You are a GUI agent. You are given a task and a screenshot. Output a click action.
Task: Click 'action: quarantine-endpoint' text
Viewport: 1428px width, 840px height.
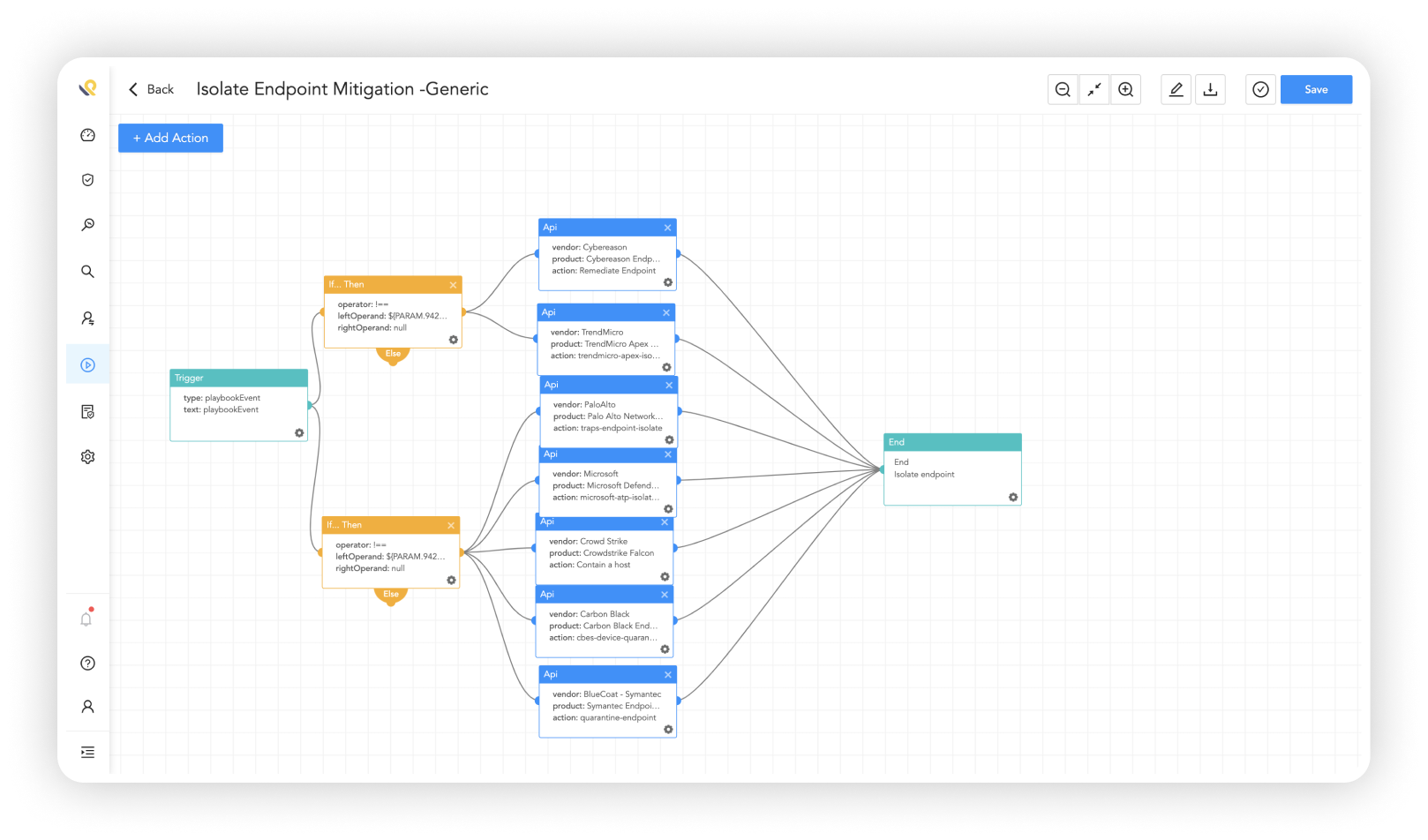pos(605,718)
